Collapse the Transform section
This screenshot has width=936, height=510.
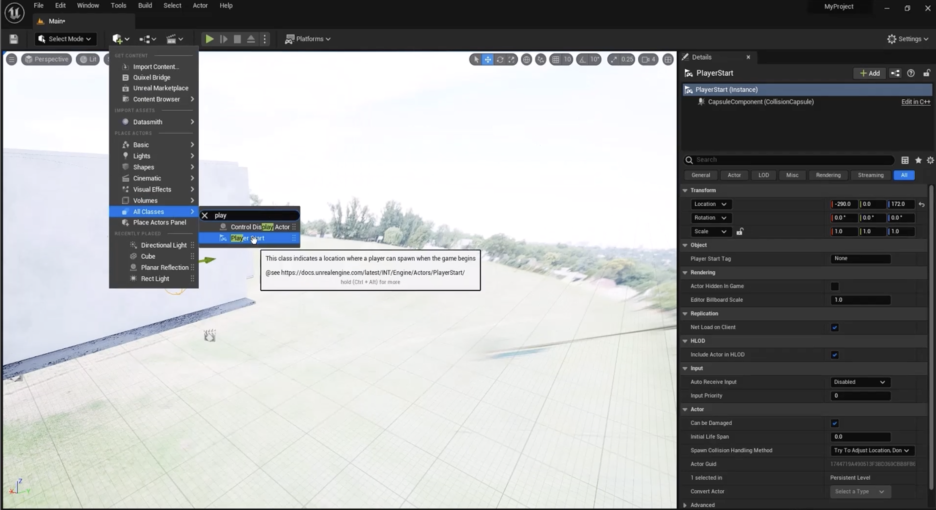685,191
